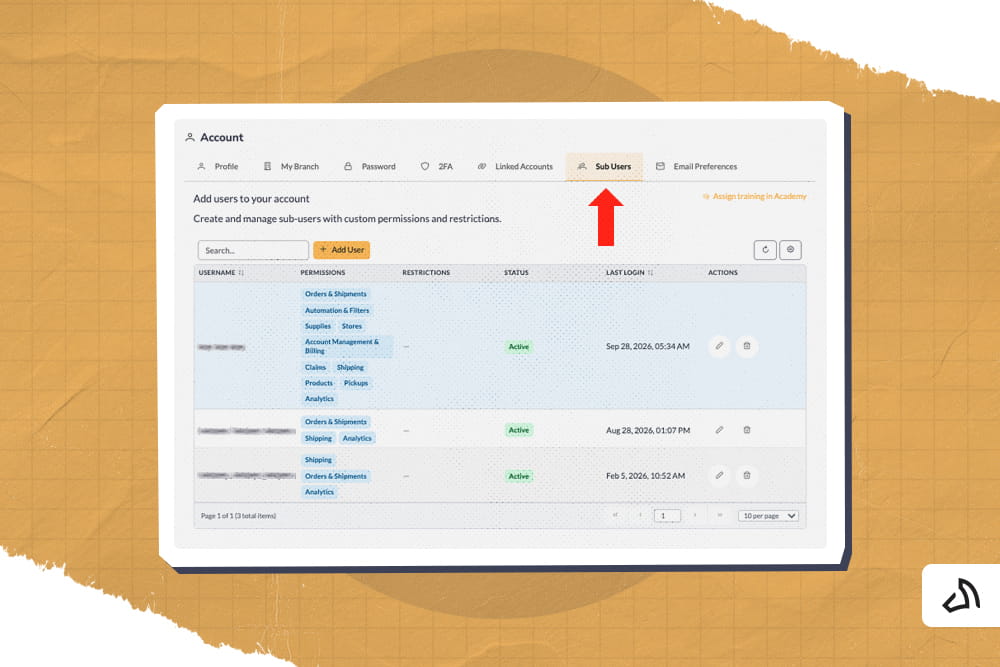Select the Sub Users tab
This screenshot has width=1000, height=667.
coord(604,166)
